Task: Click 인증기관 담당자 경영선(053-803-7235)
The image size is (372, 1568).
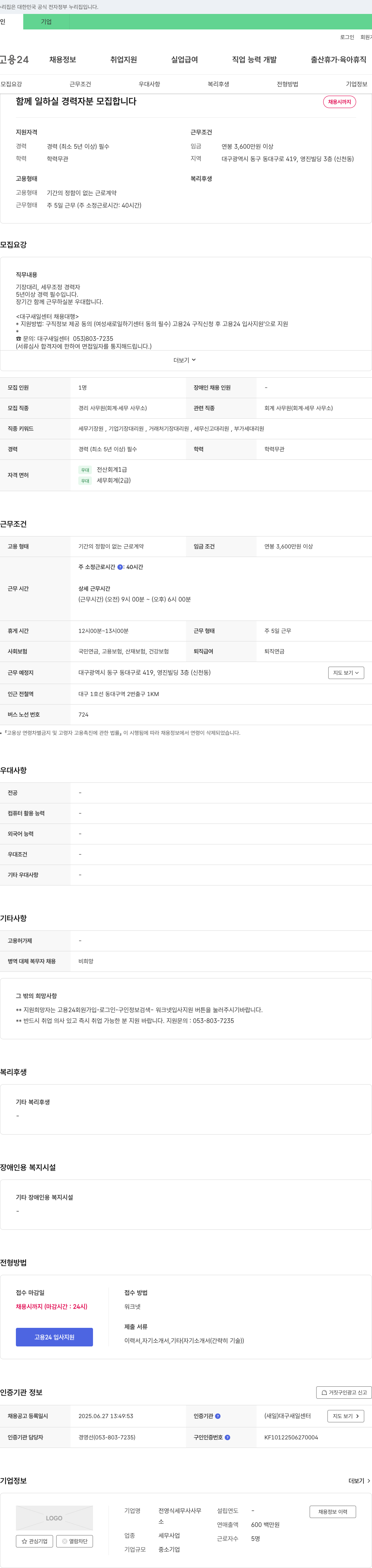Action: pos(107,1437)
